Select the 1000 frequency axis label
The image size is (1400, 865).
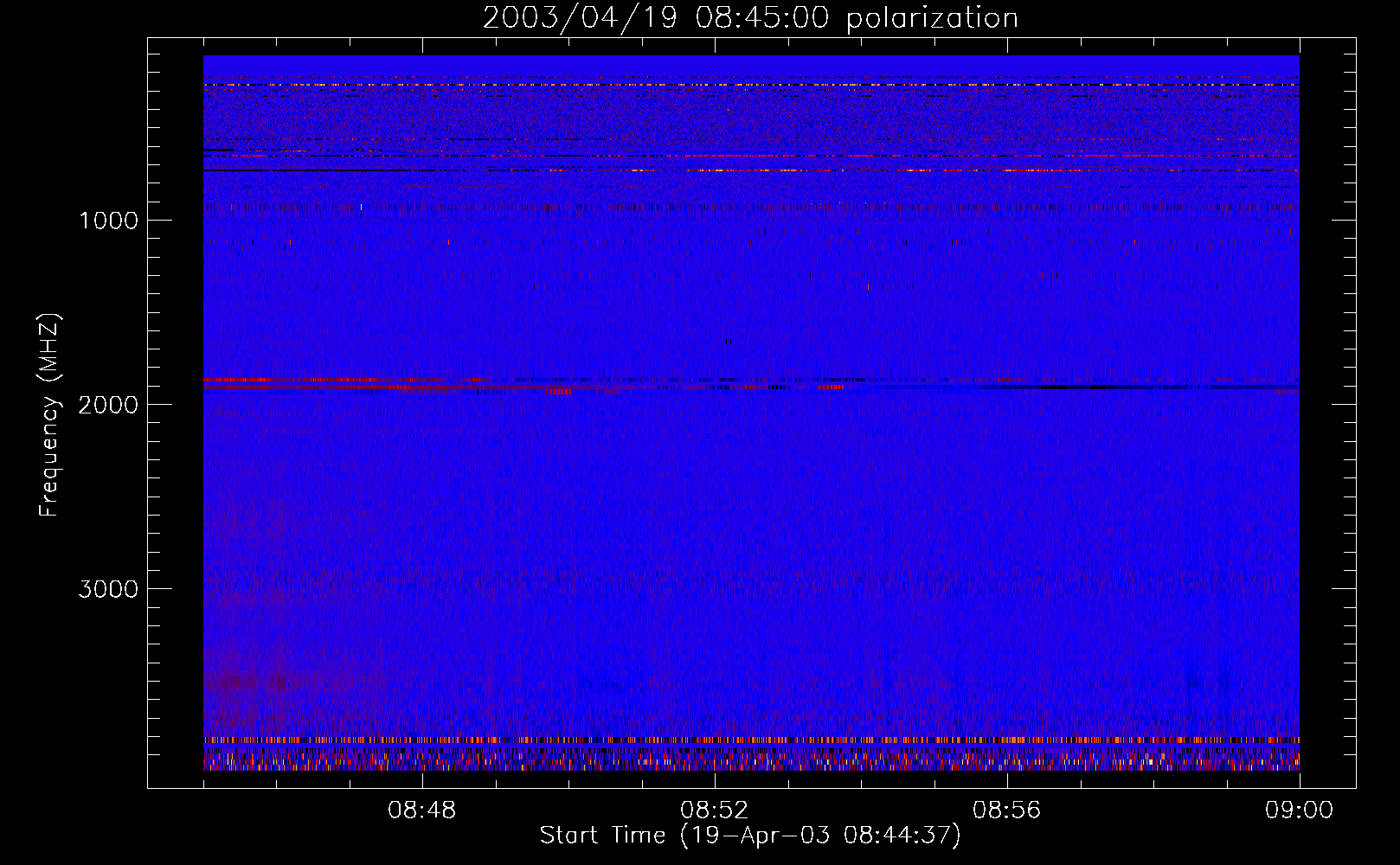(x=108, y=221)
